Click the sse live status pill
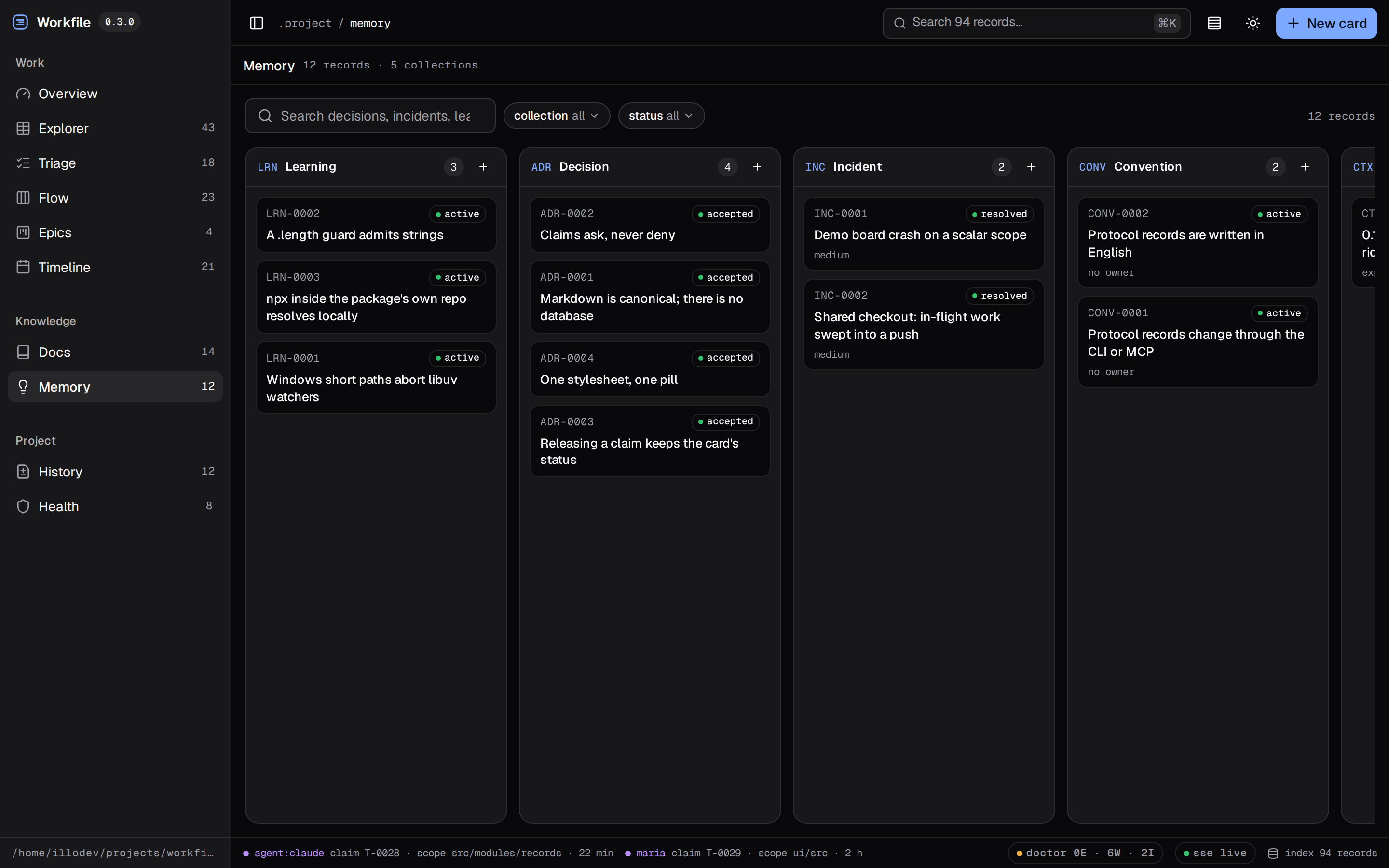Image resolution: width=1389 pixels, height=868 pixels. tap(1214, 853)
